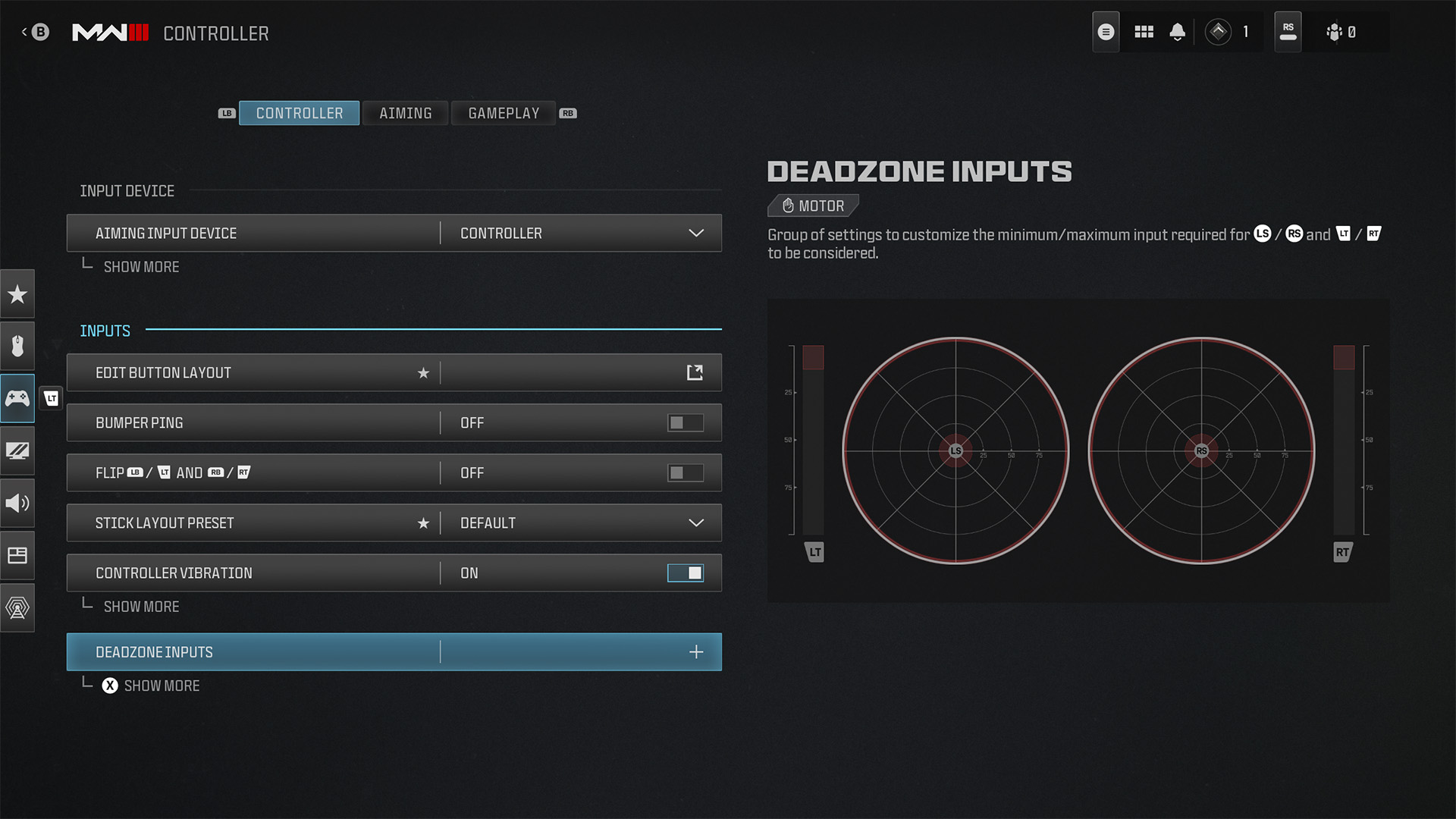The image size is (1456, 819).
Task: Switch to the Aiming tab
Action: coord(405,113)
